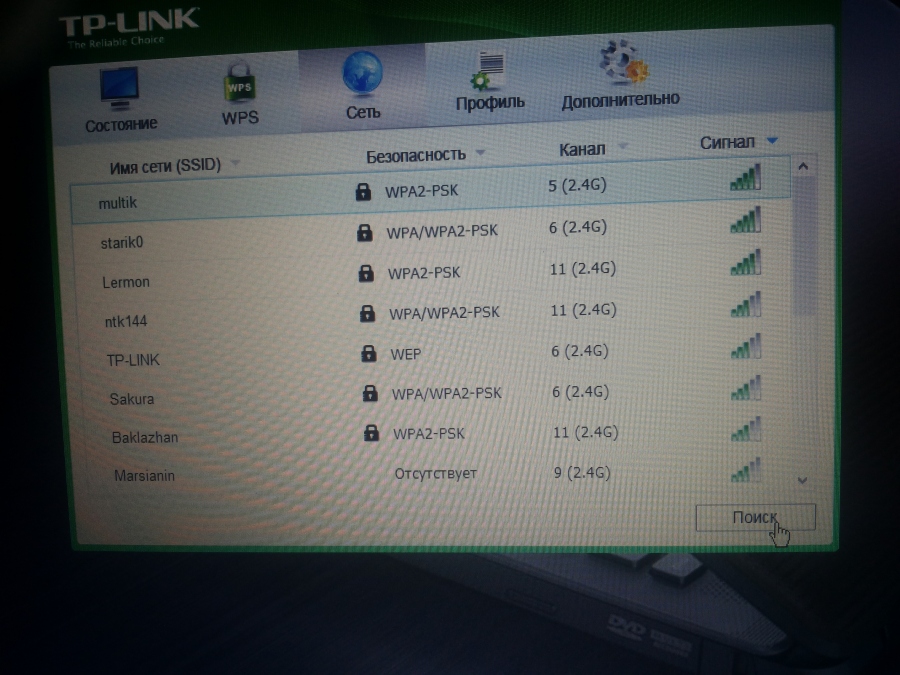Click WPA2-PSK in Lermon row

point(424,273)
